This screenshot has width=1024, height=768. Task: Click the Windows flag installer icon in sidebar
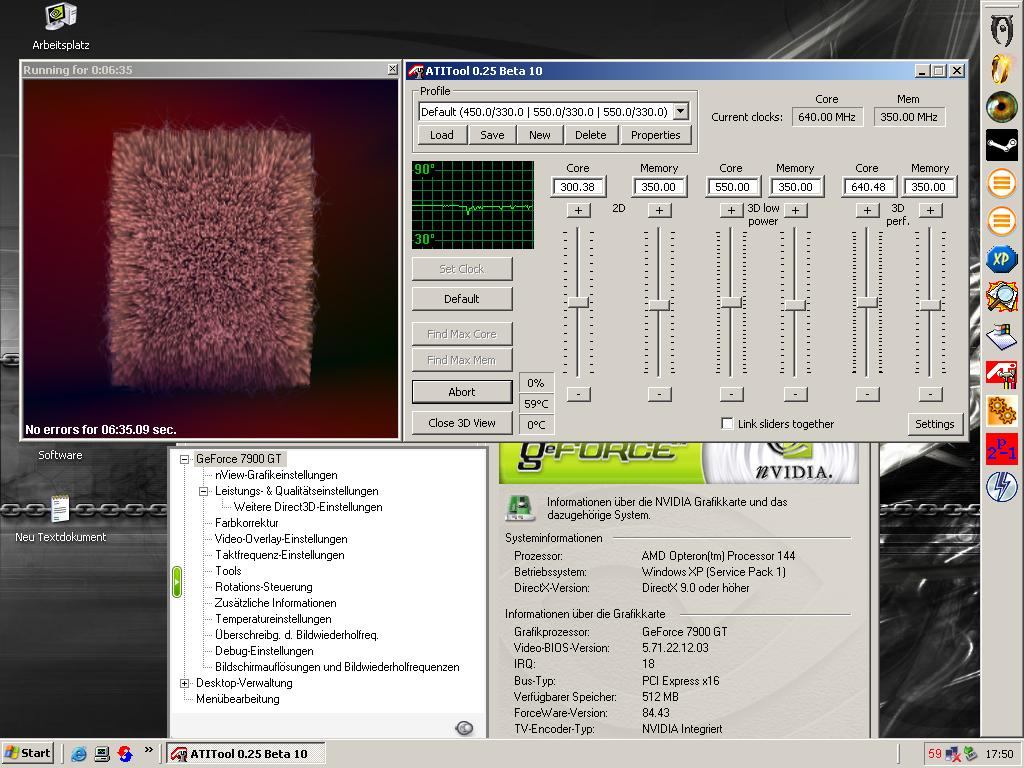(1002, 336)
